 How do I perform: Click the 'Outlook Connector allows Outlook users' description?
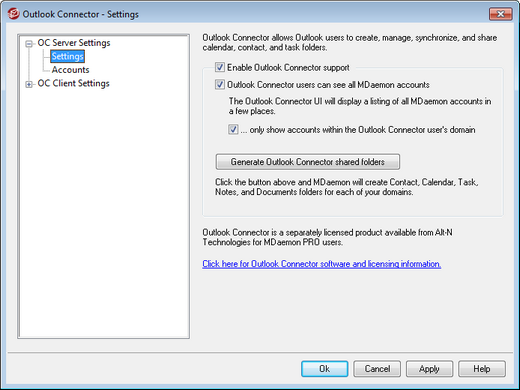[x=350, y=43]
